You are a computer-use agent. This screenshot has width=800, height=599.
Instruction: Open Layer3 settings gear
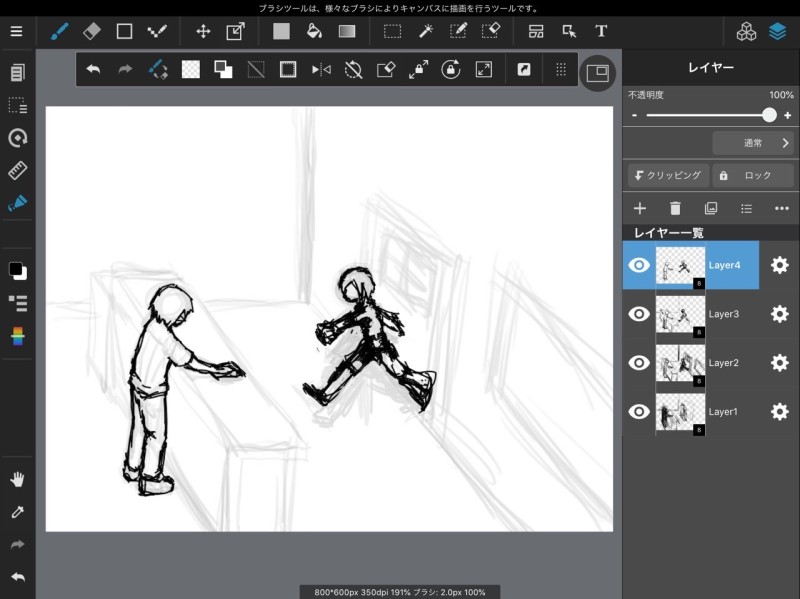click(780, 314)
